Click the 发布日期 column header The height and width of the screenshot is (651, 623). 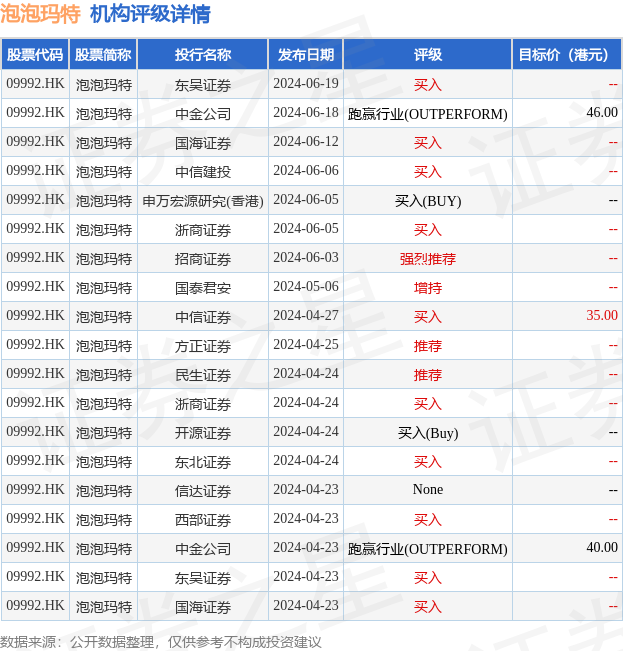tap(306, 55)
